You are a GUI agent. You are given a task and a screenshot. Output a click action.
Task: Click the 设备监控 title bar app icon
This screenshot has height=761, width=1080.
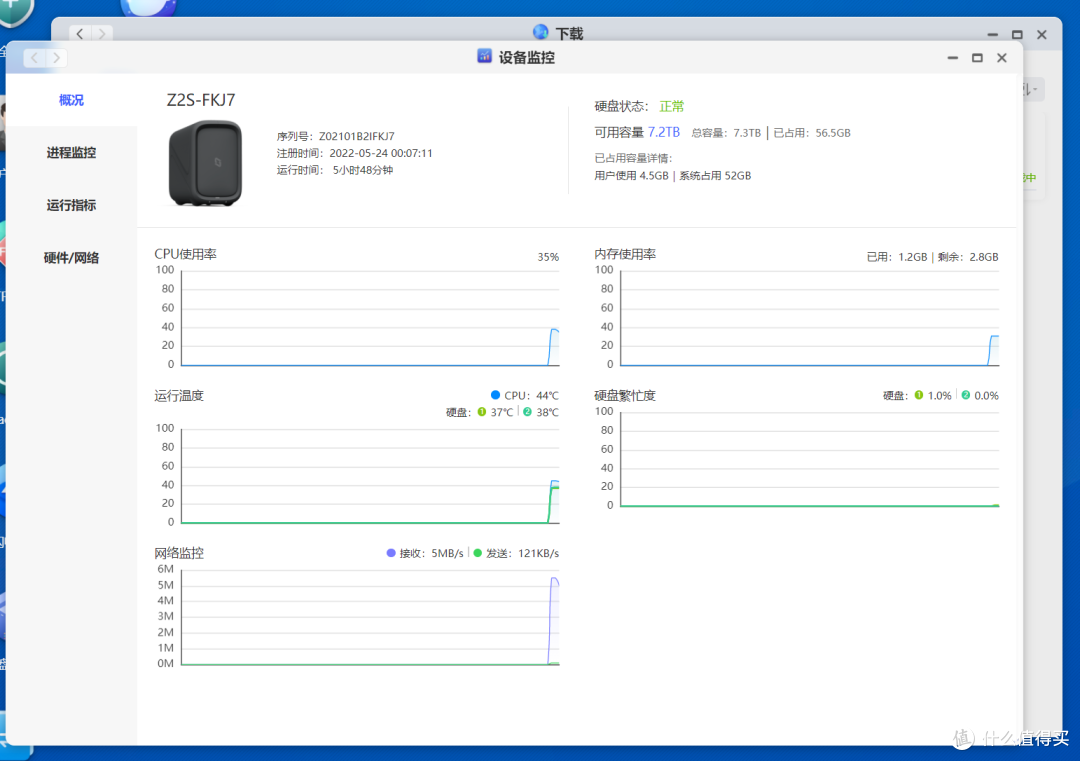click(x=484, y=56)
